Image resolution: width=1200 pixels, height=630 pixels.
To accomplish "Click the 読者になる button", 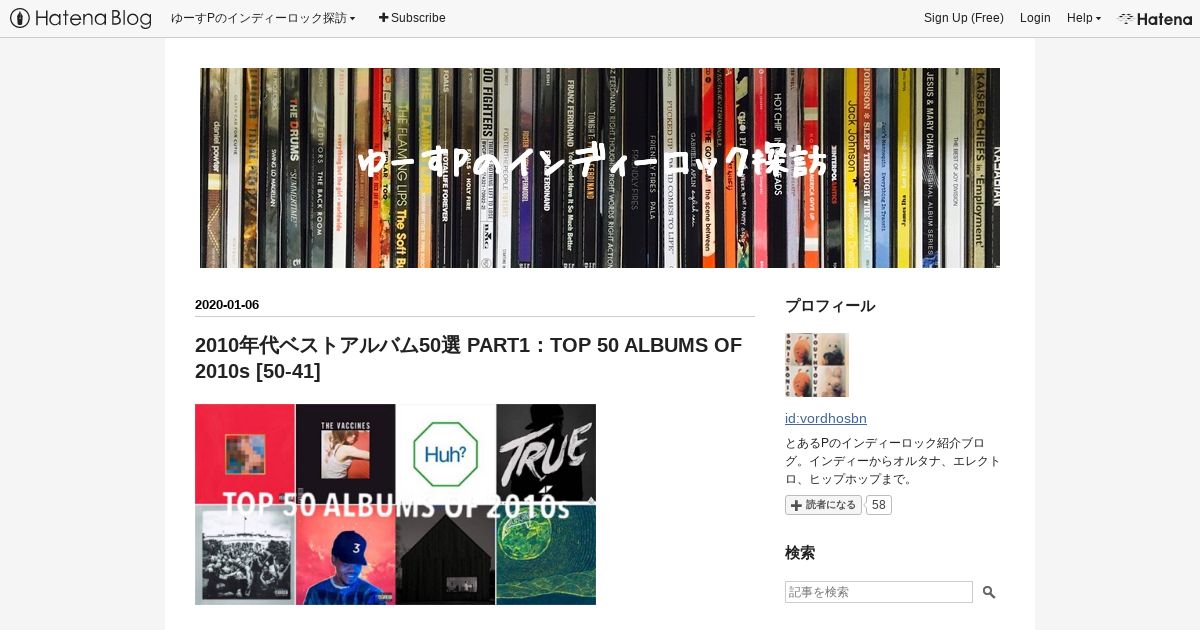I will pos(823,505).
